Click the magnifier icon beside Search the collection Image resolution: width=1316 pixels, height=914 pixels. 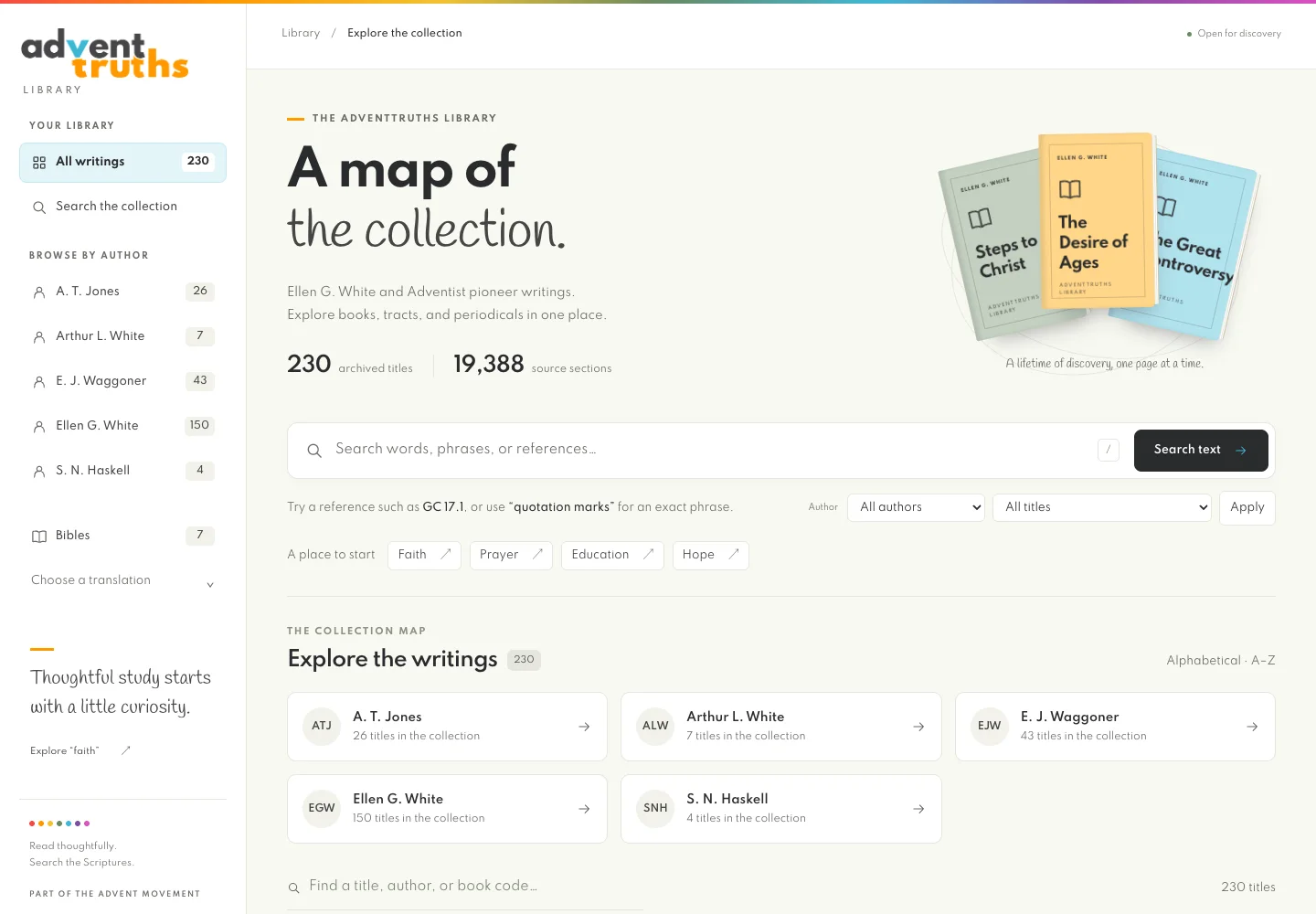tap(39, 207)
